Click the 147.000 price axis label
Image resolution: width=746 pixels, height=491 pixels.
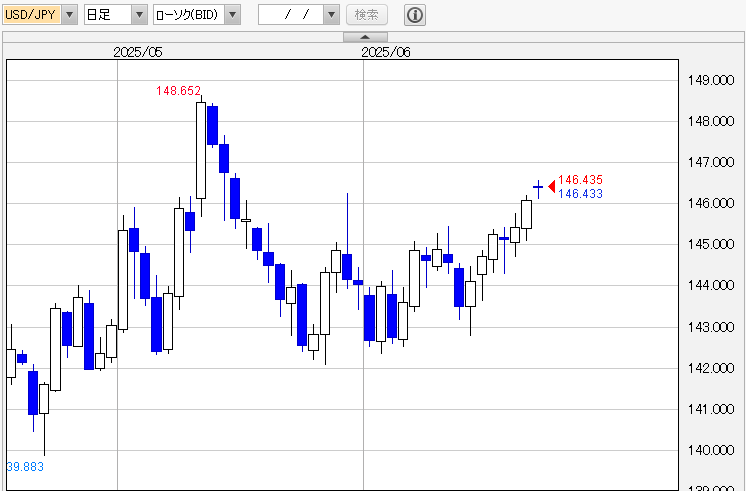[711, 162]
